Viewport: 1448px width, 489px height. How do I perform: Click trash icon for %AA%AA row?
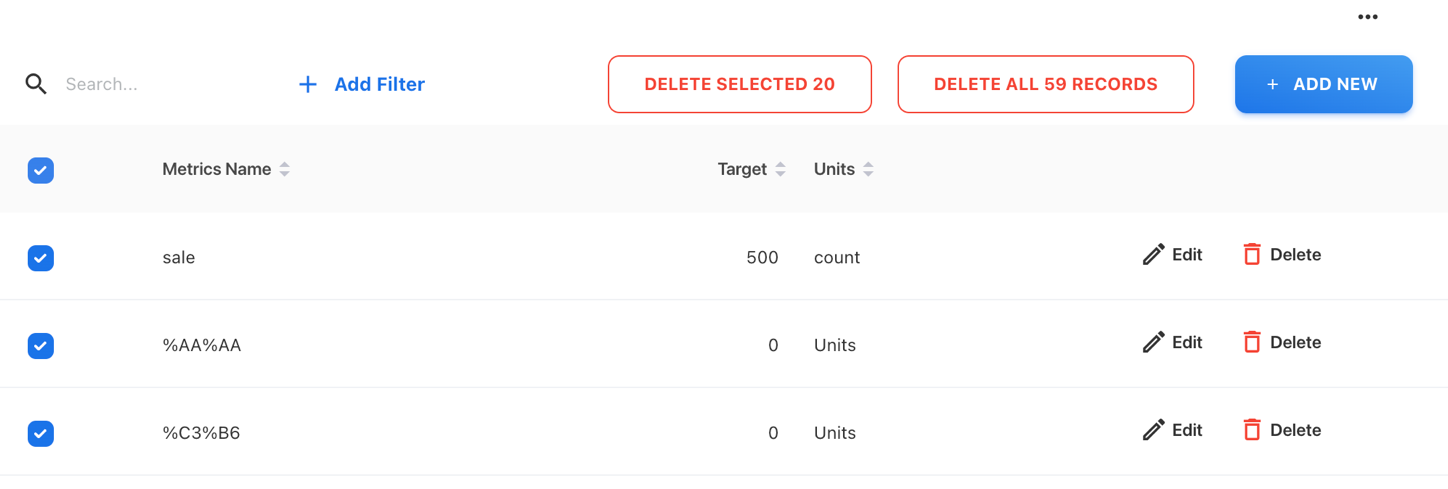(x=1251, y=343)
